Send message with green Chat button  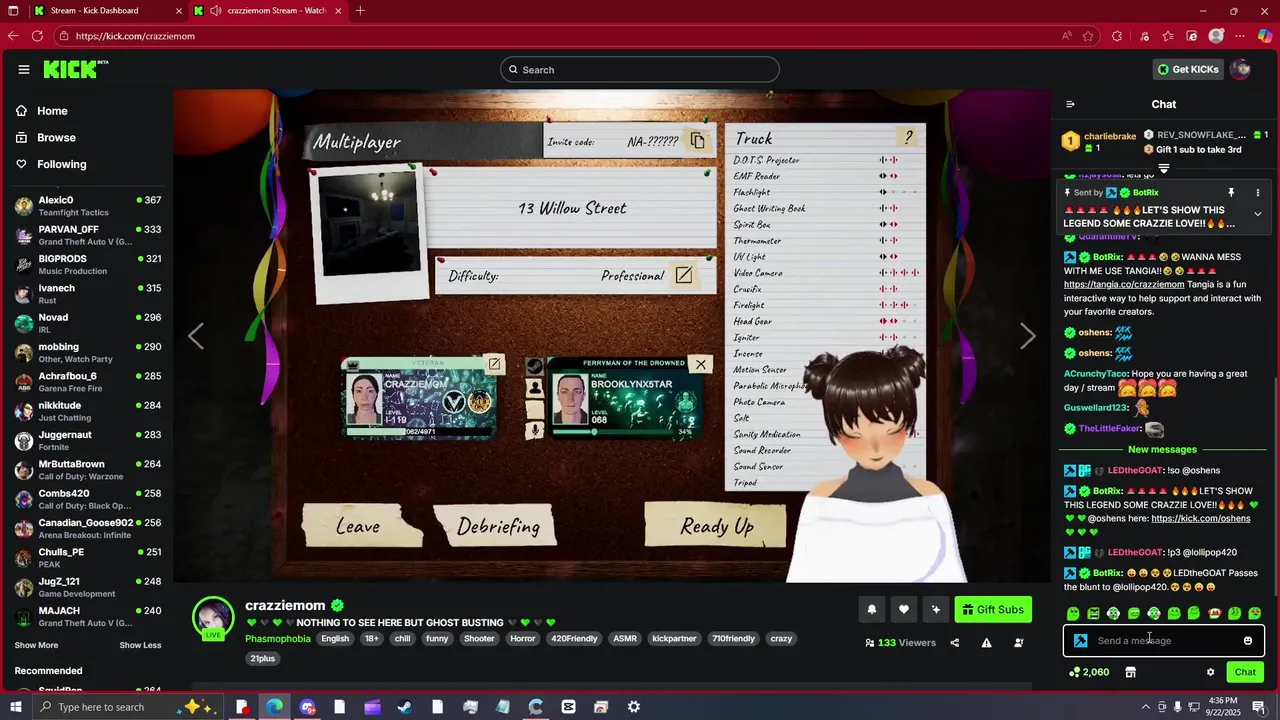coord(1245,672)
